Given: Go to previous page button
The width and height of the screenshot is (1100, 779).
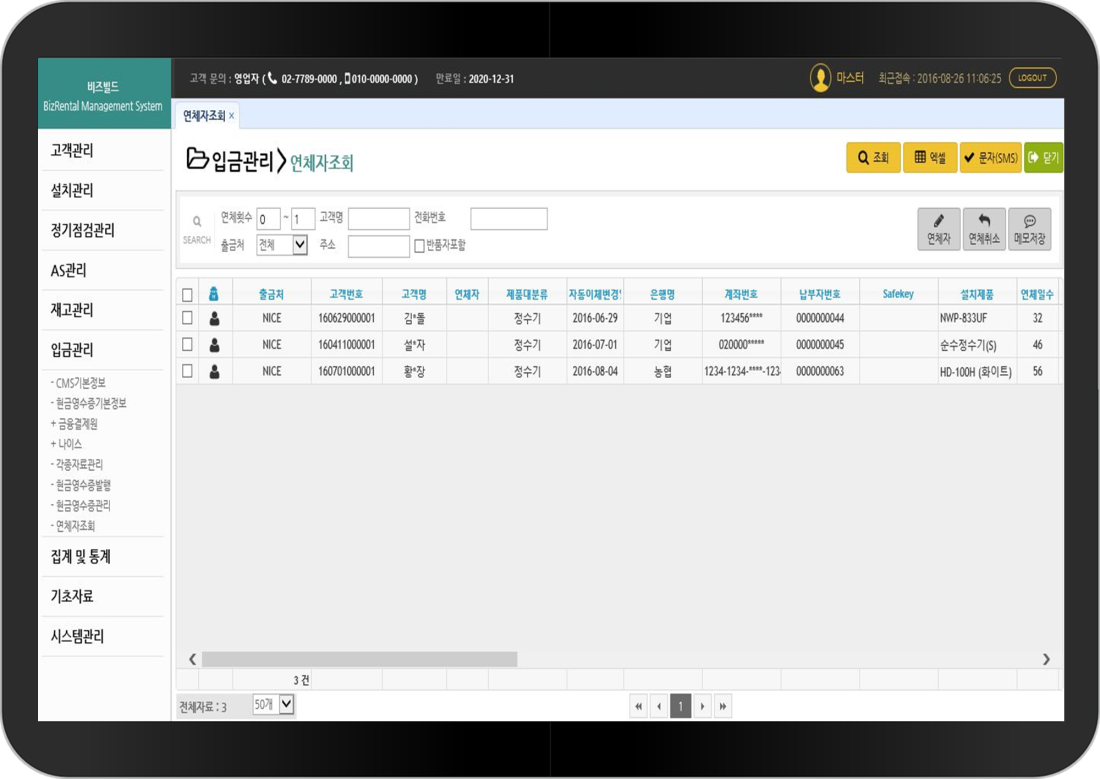Looking at the screenshot, I should [659, 706].
